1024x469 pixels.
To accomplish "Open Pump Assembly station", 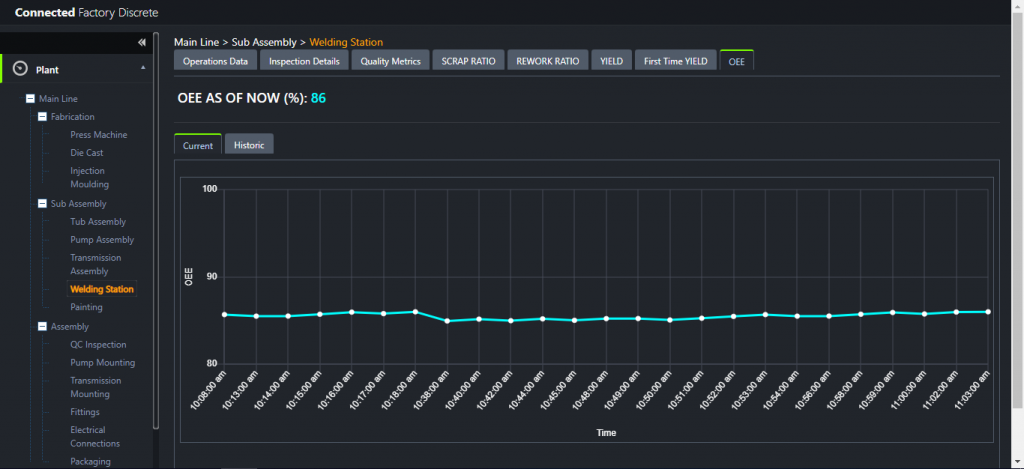I will click(101, 240).
